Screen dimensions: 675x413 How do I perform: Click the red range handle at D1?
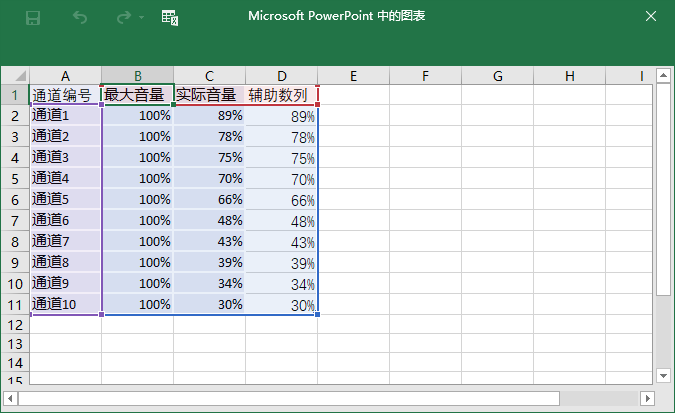(317, 104)
